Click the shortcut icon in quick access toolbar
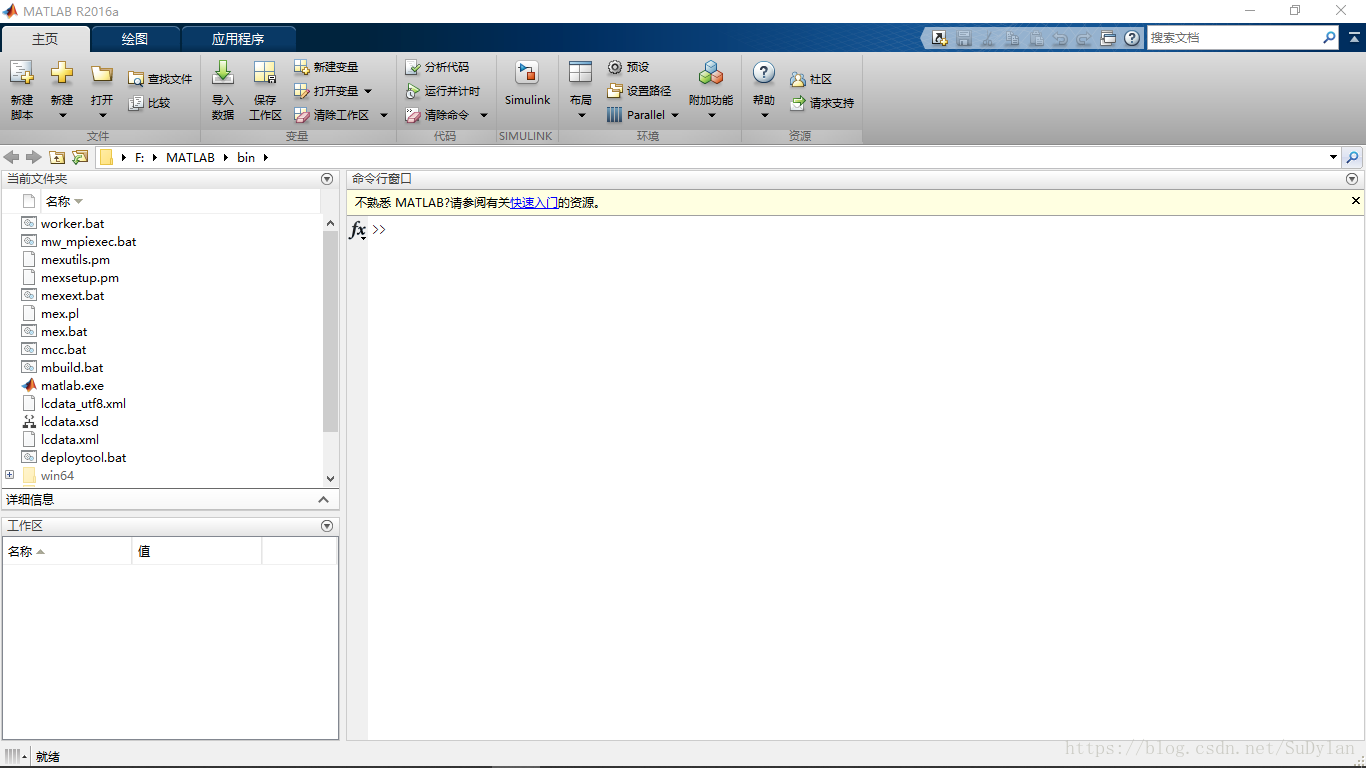 click(940, 38)
